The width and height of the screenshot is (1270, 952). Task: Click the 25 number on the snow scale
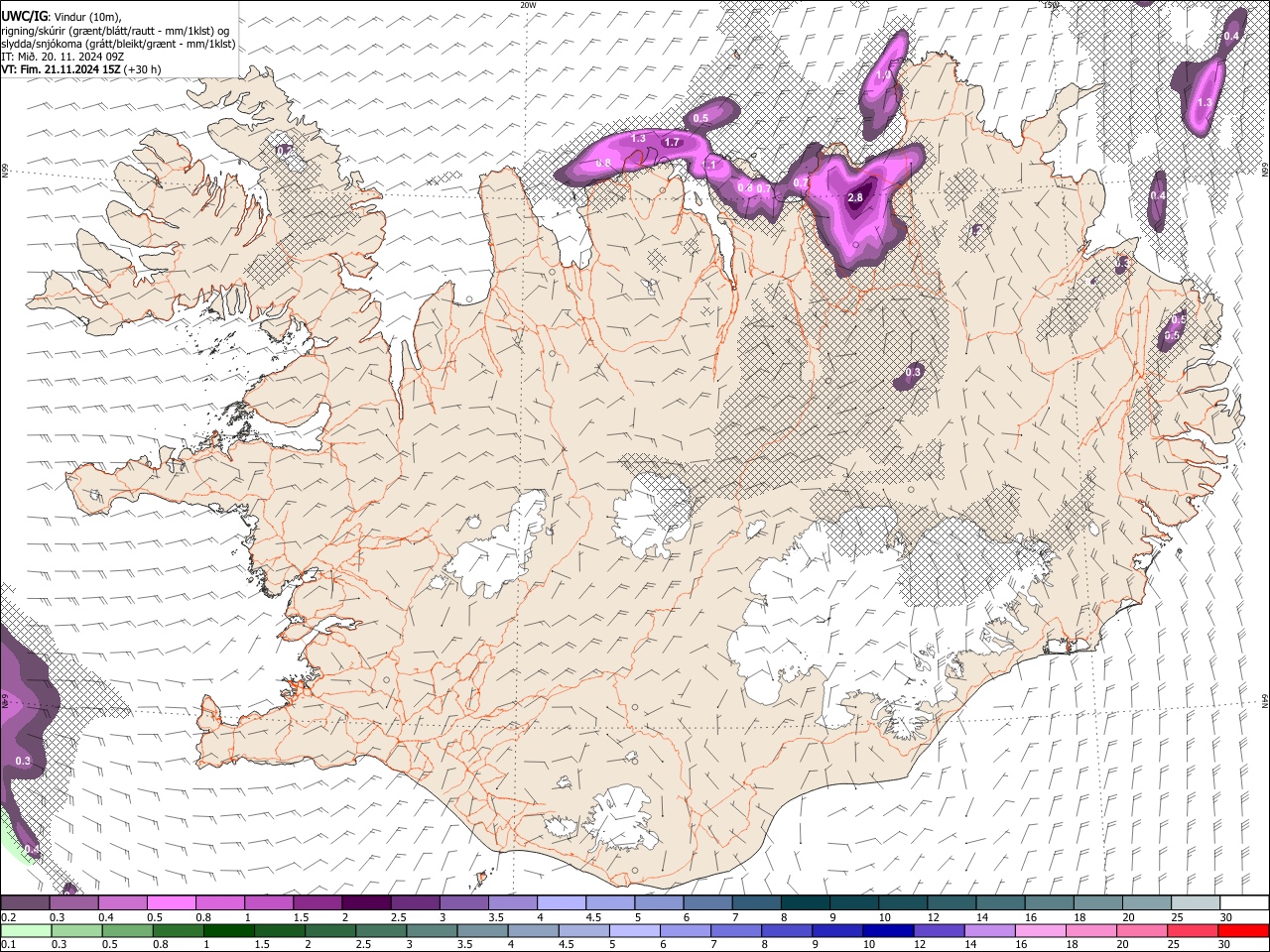(1176, 917)
